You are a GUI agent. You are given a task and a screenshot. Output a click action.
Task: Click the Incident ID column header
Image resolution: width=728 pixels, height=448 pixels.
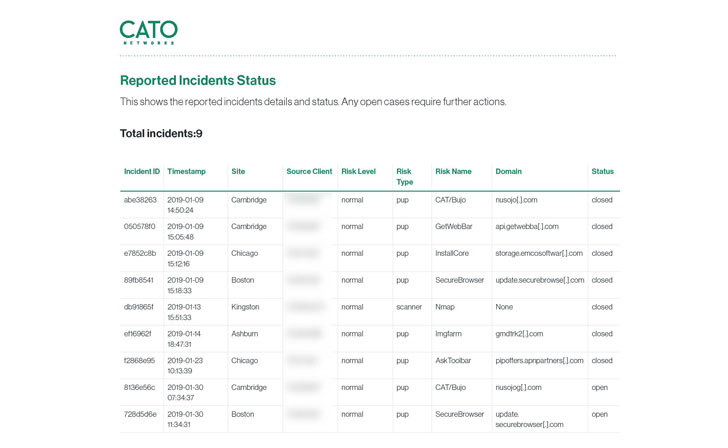[x=141, y=172]
